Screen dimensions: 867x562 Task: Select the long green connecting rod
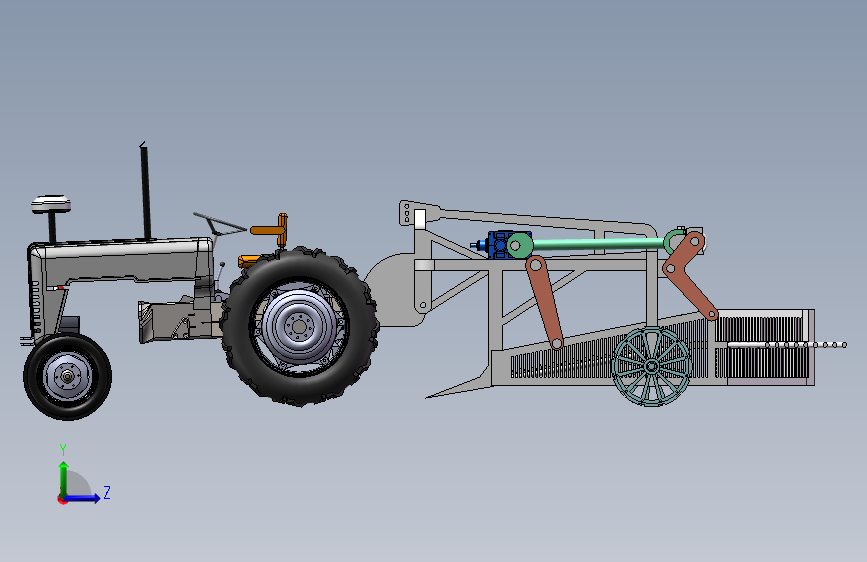pos(597,243)
